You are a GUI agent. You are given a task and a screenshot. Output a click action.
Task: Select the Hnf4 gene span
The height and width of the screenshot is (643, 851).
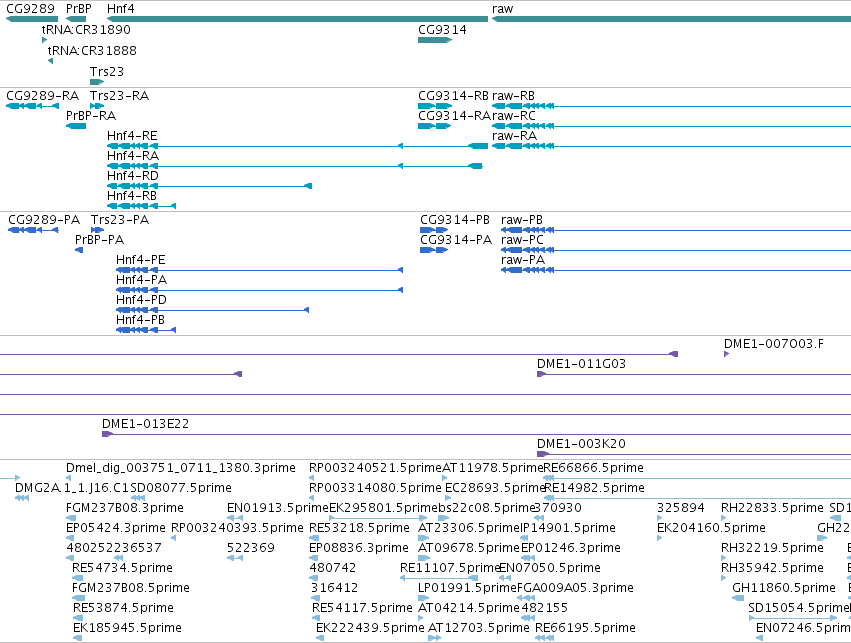[x=297, y=19]
